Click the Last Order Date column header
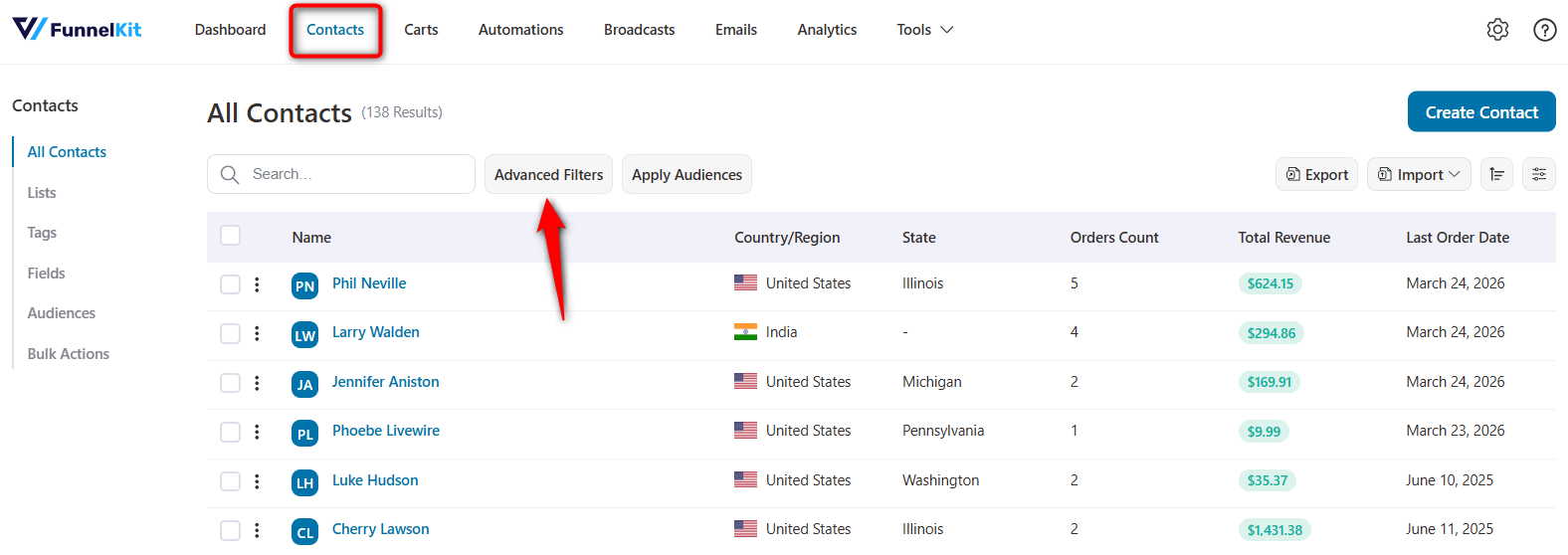This screenshot has width=1568, height=555. [1458, 238]
